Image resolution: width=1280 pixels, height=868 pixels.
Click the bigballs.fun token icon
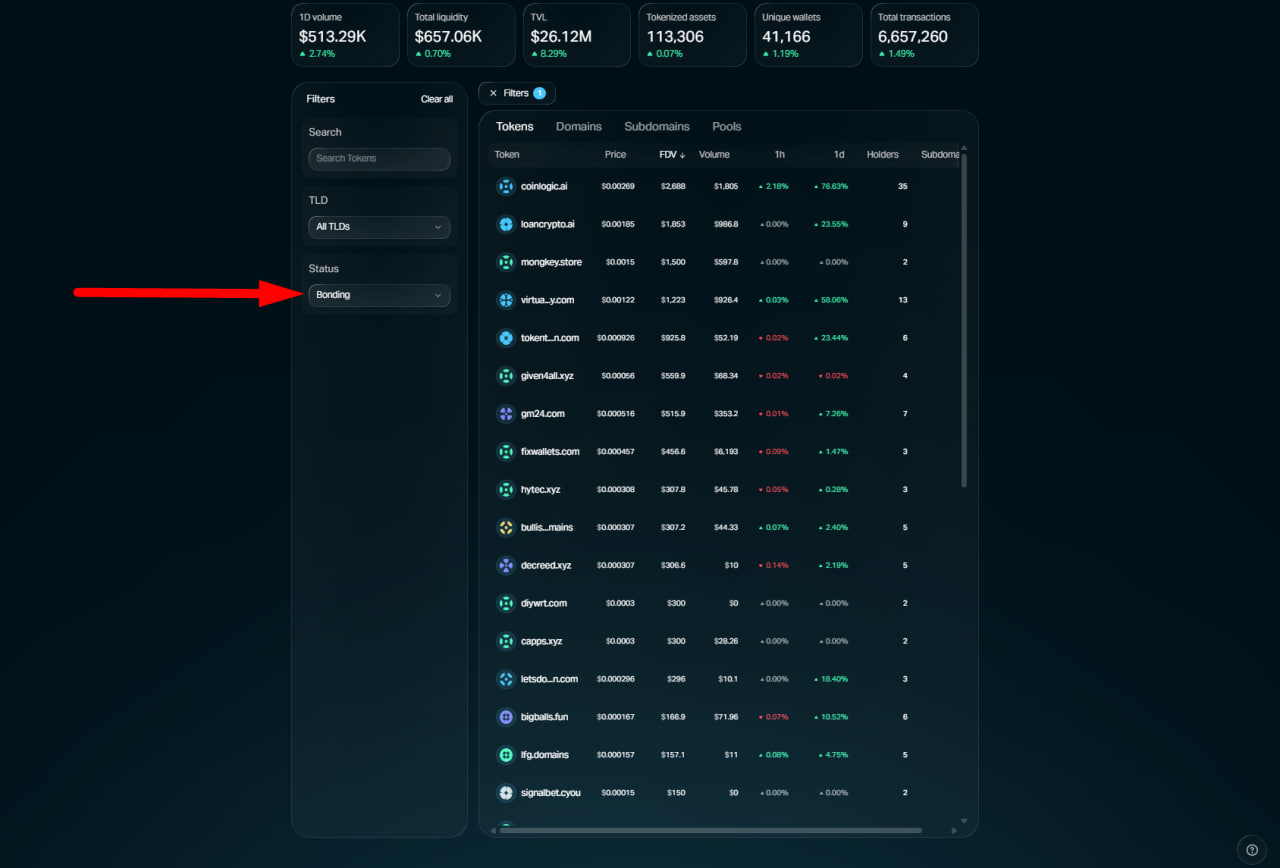(505, 717)
